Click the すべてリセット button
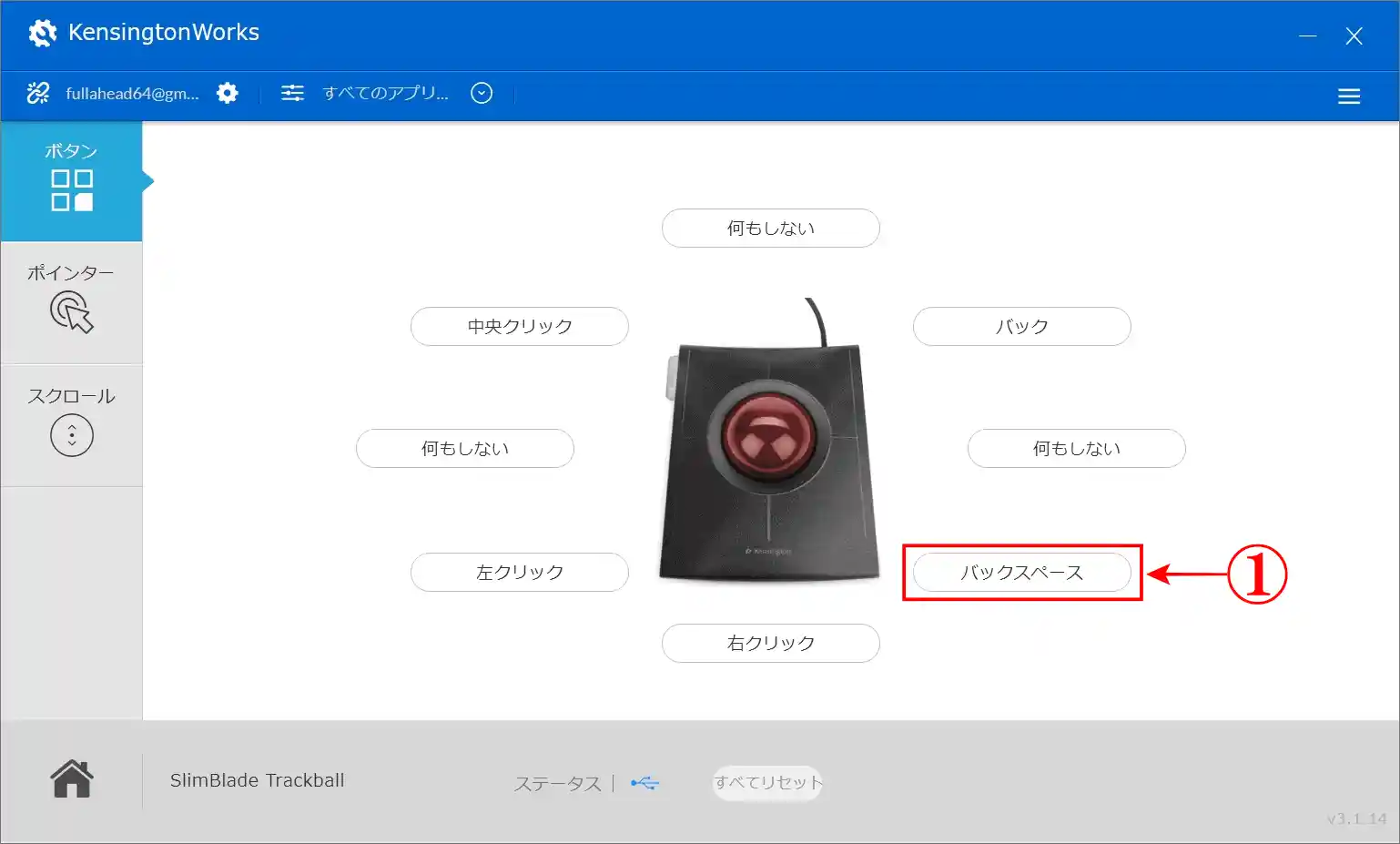 tap(767, 783)
